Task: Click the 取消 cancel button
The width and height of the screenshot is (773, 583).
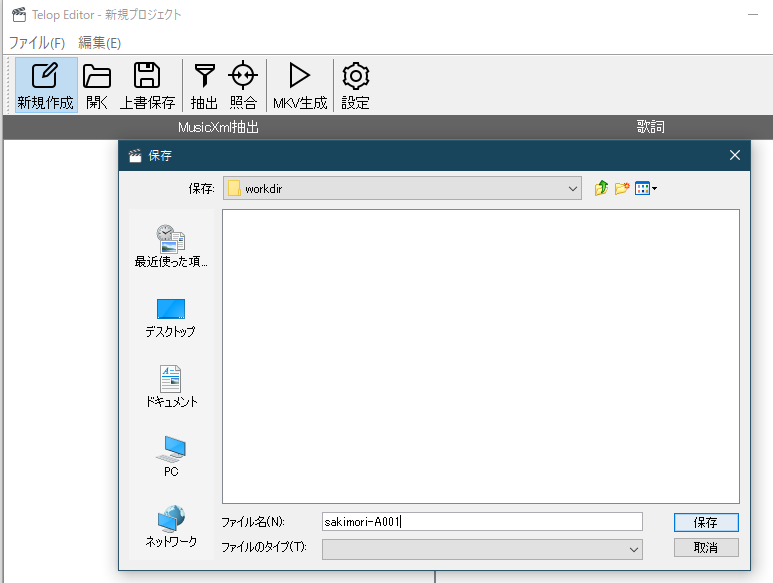Action: pos(706,548)
